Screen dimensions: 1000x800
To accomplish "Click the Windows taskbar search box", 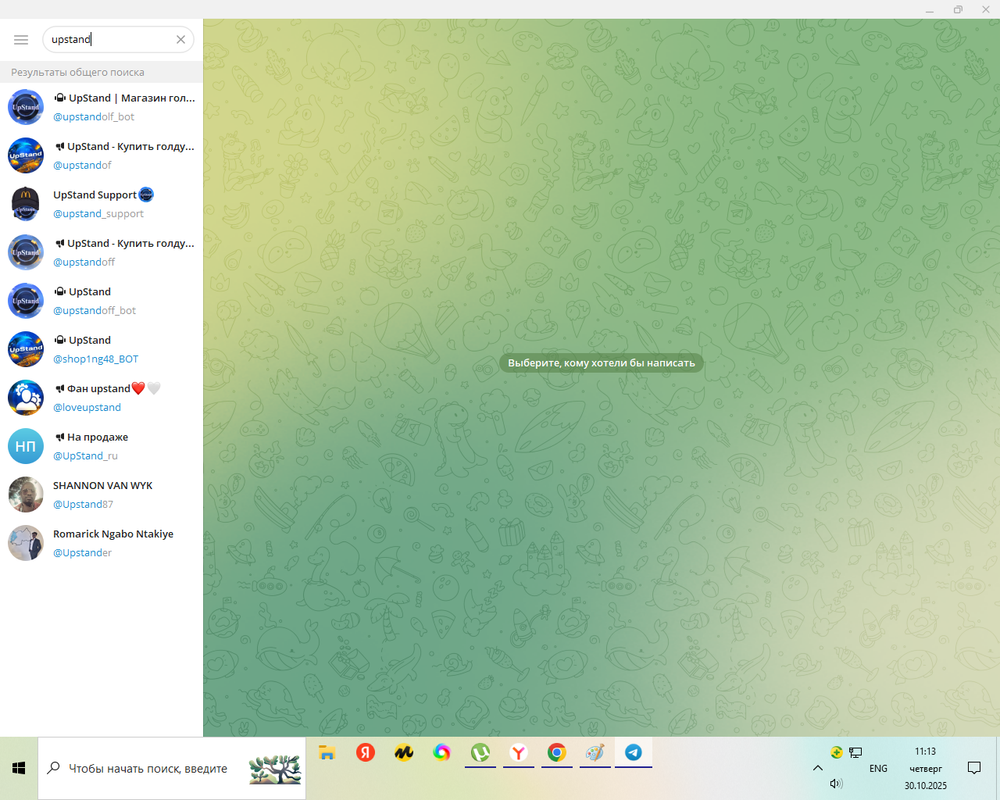I will pos(172,769).
